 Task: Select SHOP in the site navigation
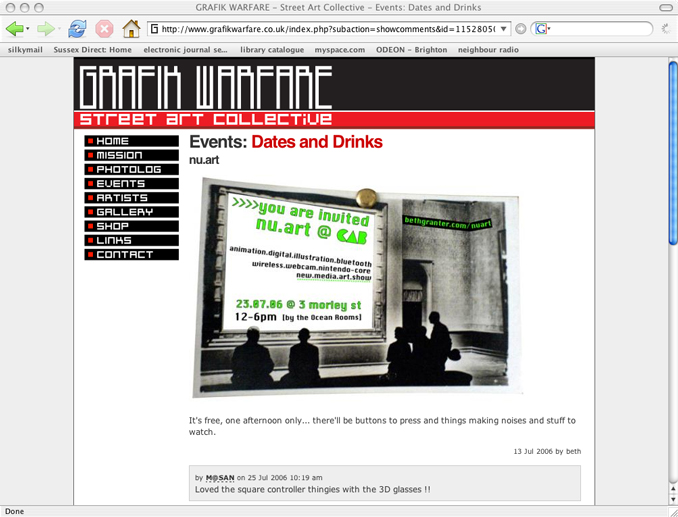(x=131, y=226)
